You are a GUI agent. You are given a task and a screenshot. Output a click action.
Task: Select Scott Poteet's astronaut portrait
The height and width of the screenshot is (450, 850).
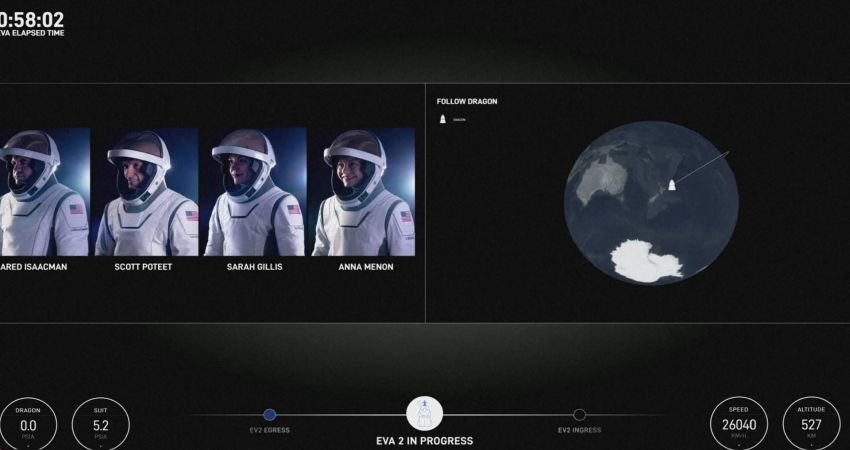(x=146, y=192)
